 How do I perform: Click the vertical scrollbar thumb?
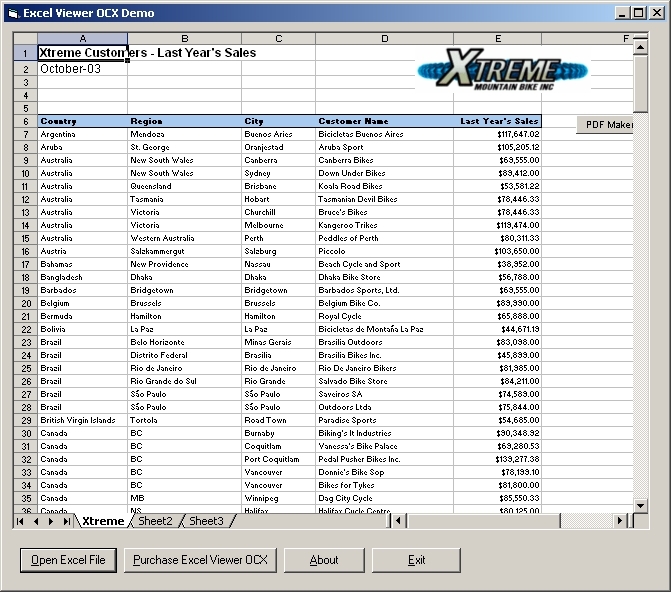(x=640, y=83)
